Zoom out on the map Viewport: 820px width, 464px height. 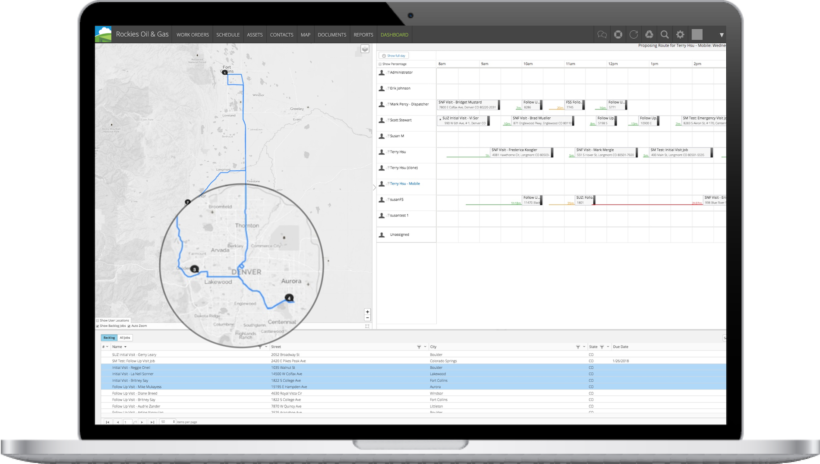point(368,318)
